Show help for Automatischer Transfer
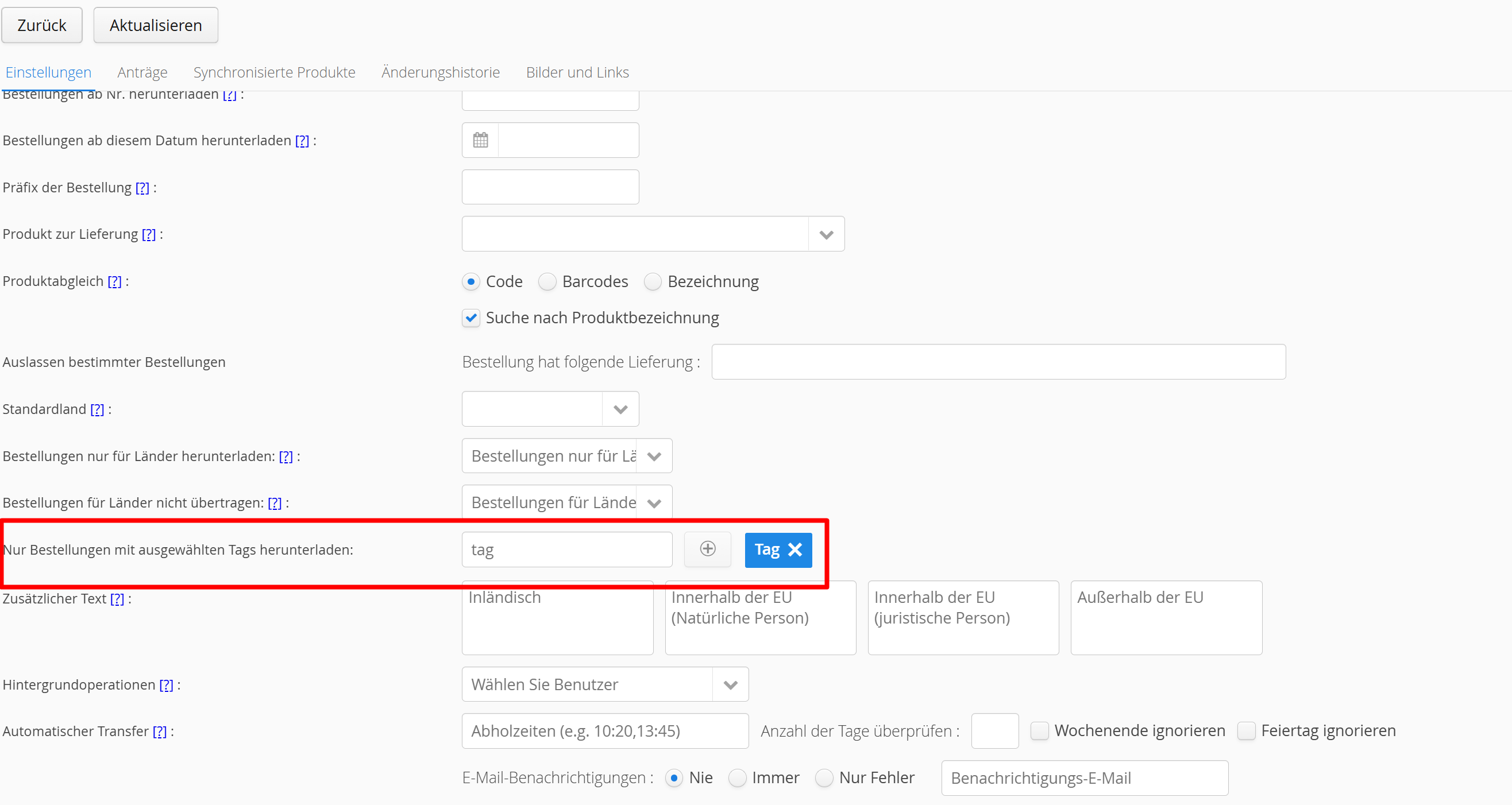The height and width of the screenshot is (805, 1512). [160, 732]
